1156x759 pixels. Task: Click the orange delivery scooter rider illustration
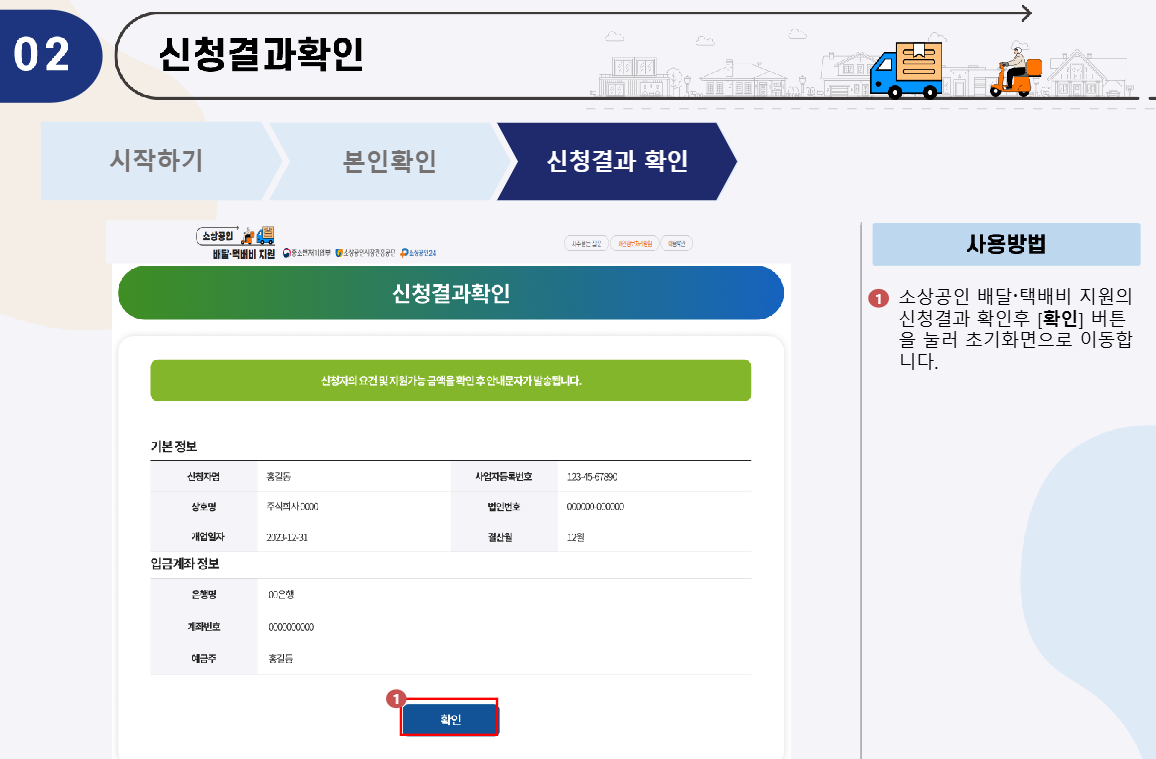pyautogui.click(x=1015, y=71)
